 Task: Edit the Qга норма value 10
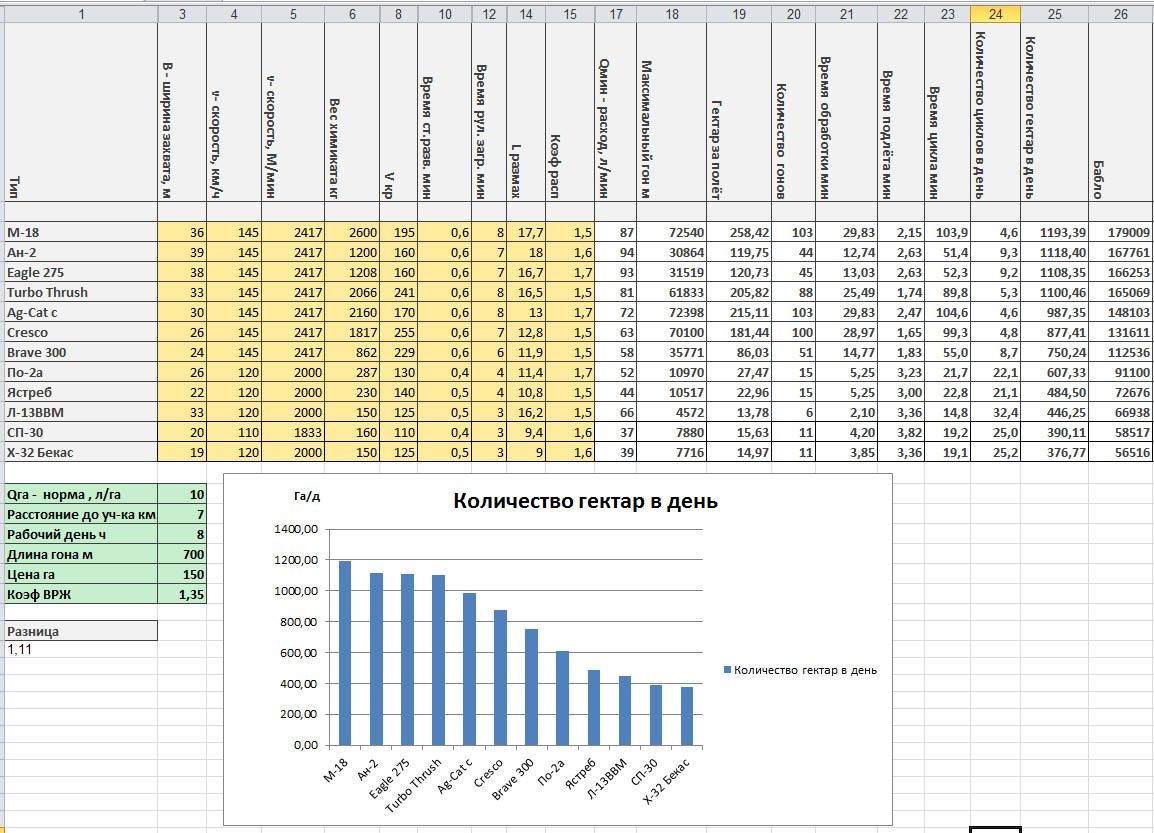pos(182,495)
